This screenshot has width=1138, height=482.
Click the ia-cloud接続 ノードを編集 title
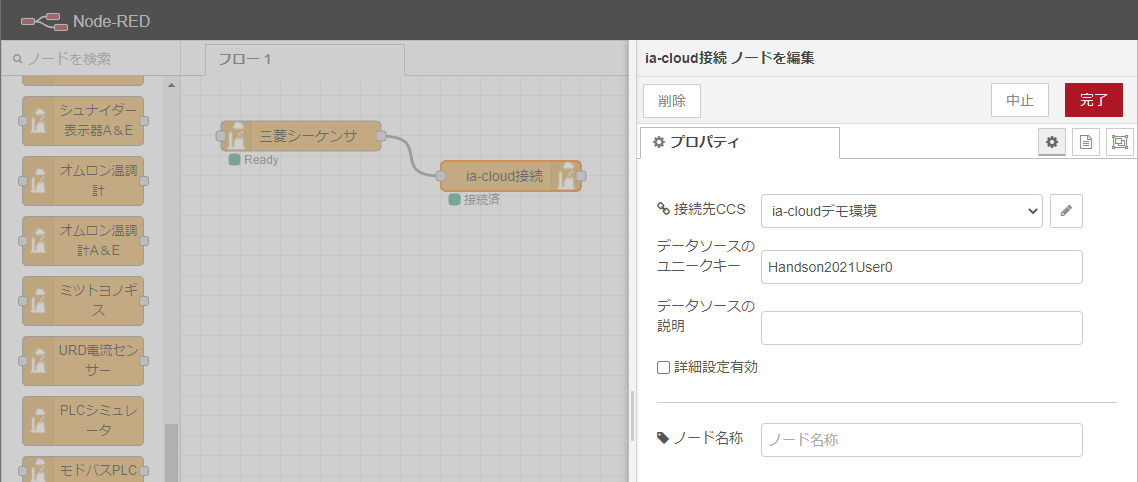(729, 59)
